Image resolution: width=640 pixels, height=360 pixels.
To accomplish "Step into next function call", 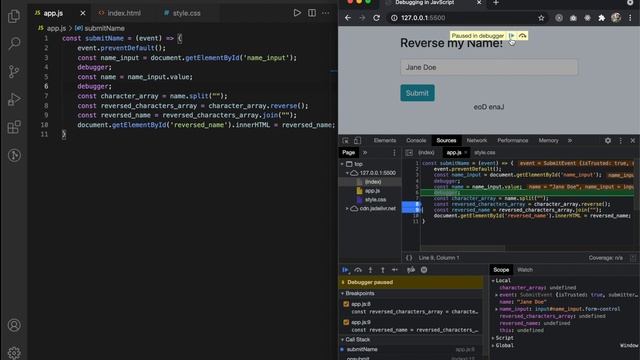I will pos(370,270).
